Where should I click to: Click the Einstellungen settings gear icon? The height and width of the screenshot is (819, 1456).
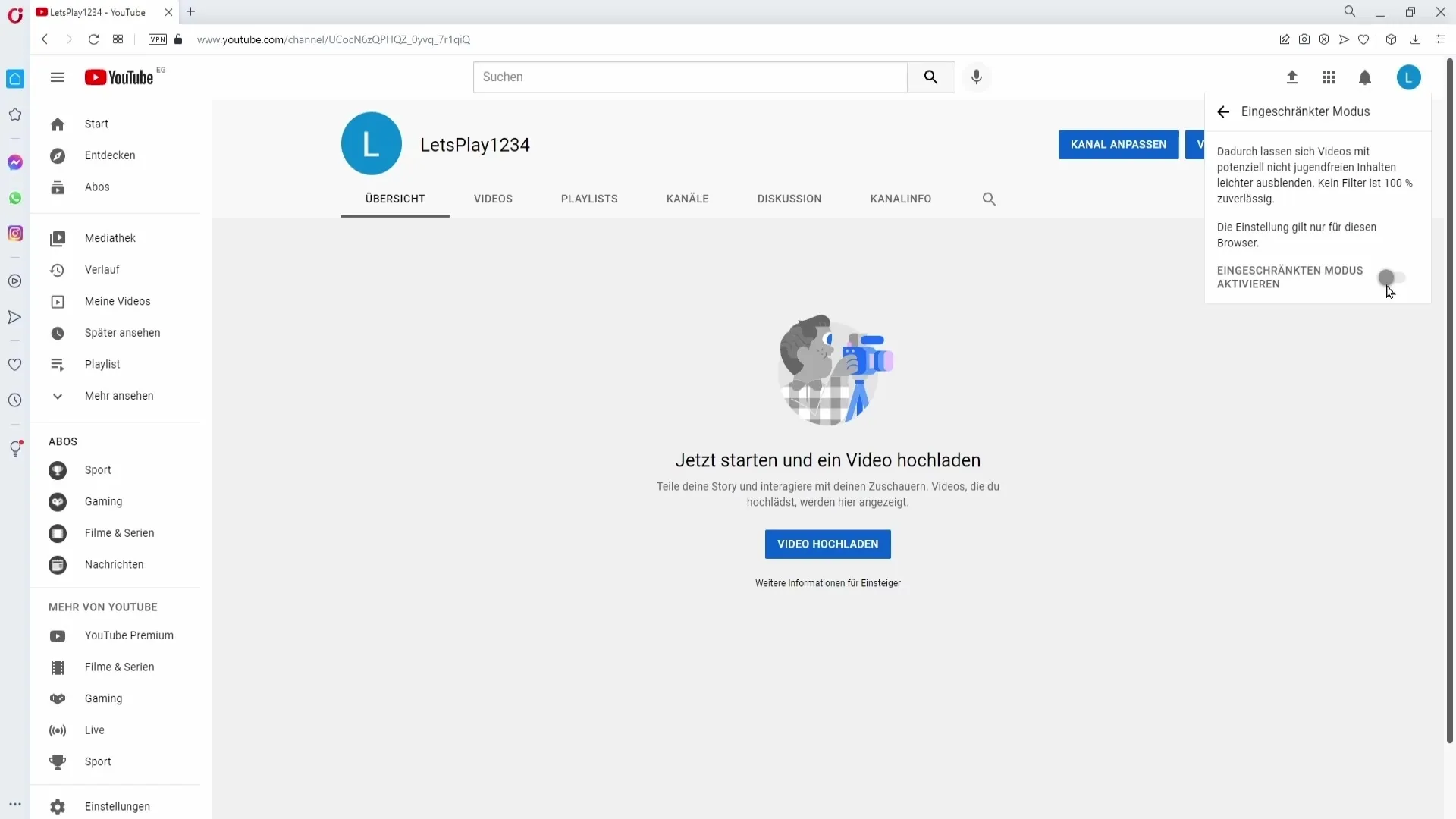click(57, 806)
